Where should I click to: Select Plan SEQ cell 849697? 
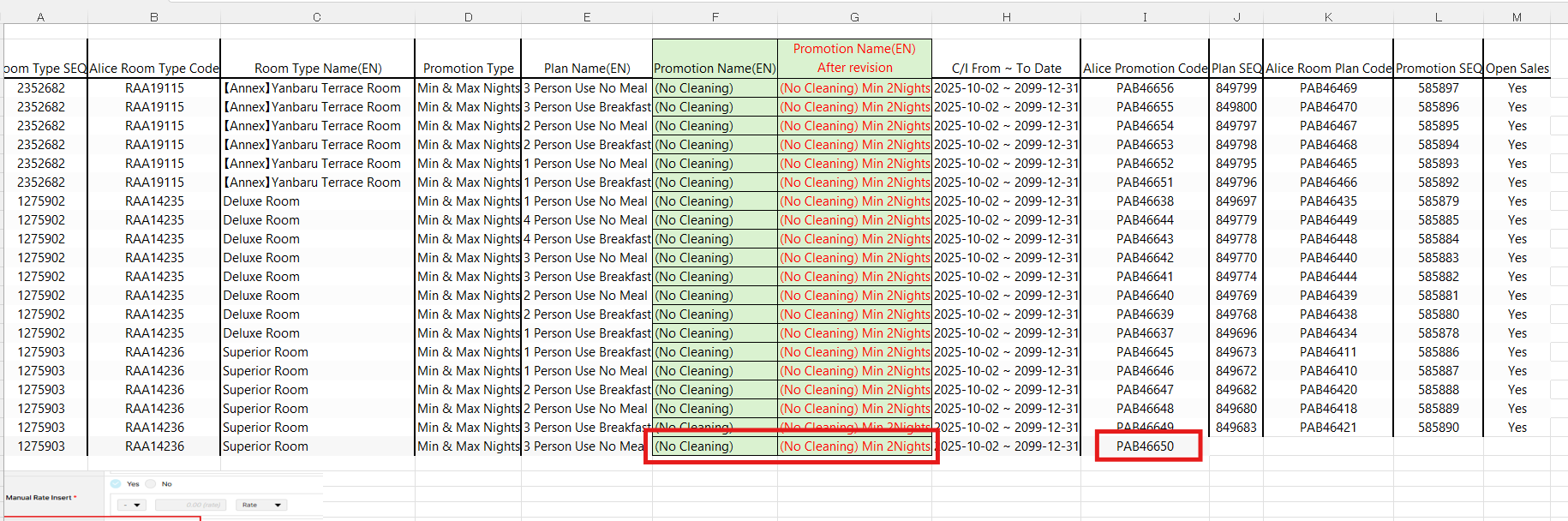coord(1236,201)
